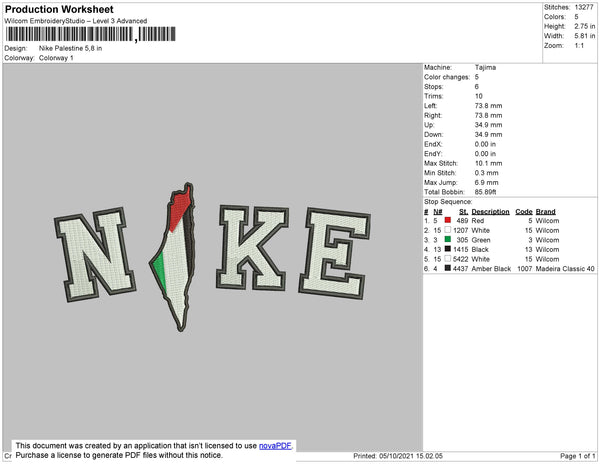
Task: Click the Max Stitch value 10.1 mm
Action: [x=489, y=163]
